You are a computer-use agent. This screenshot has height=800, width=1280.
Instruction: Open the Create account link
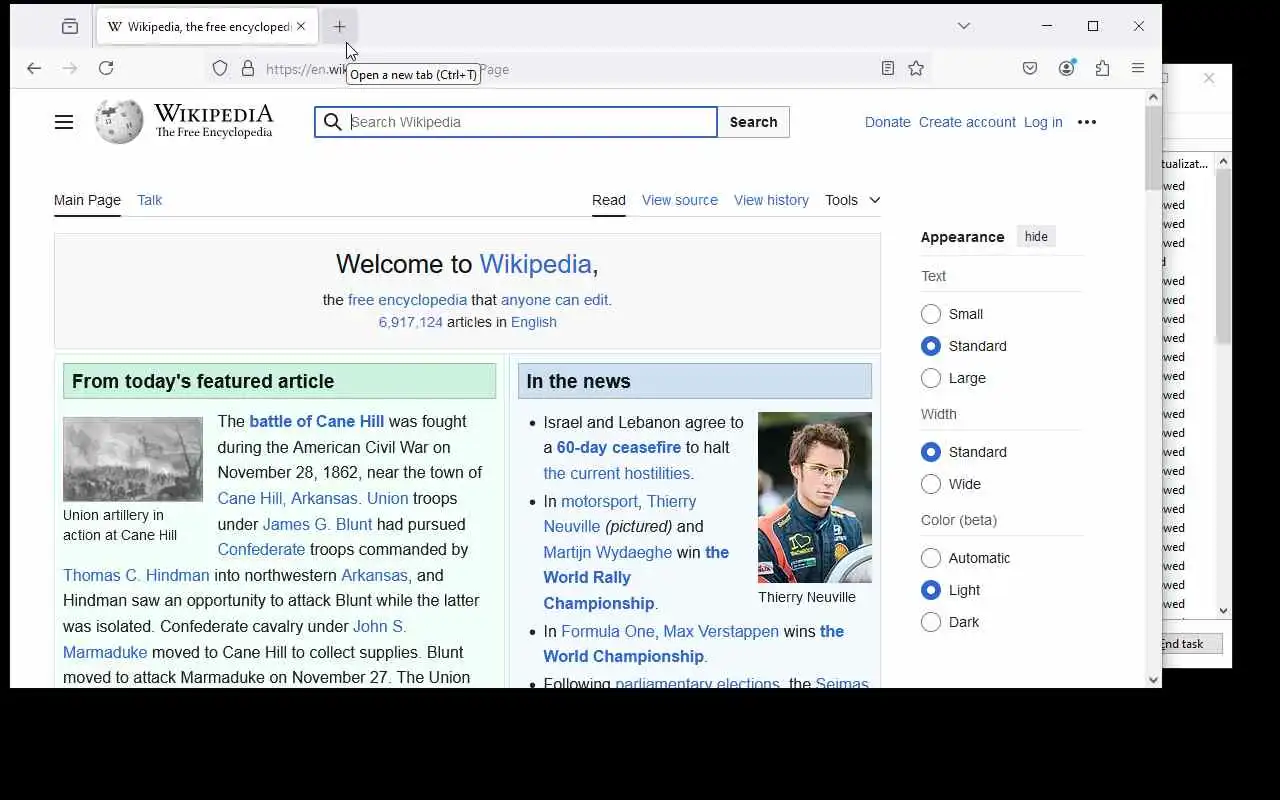pos(967,122)
